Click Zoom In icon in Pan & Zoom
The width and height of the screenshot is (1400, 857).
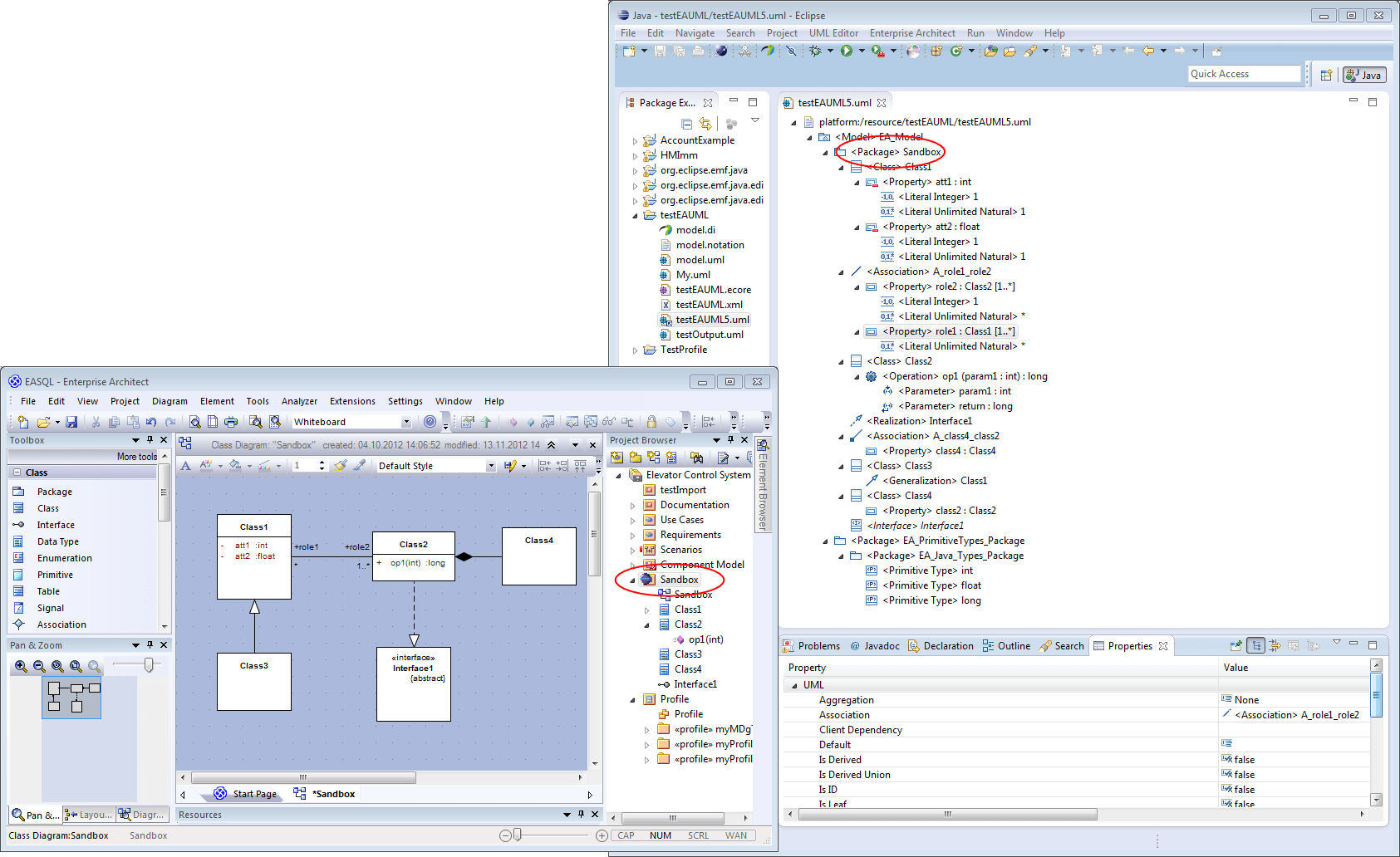point(21,666)
